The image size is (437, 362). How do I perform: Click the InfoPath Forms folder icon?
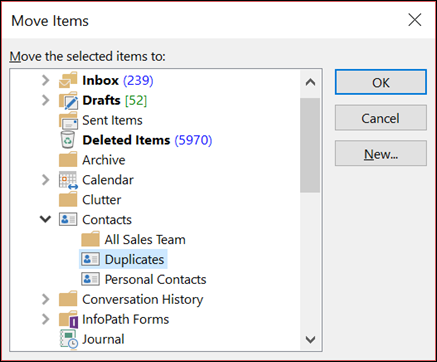point(68,319)
